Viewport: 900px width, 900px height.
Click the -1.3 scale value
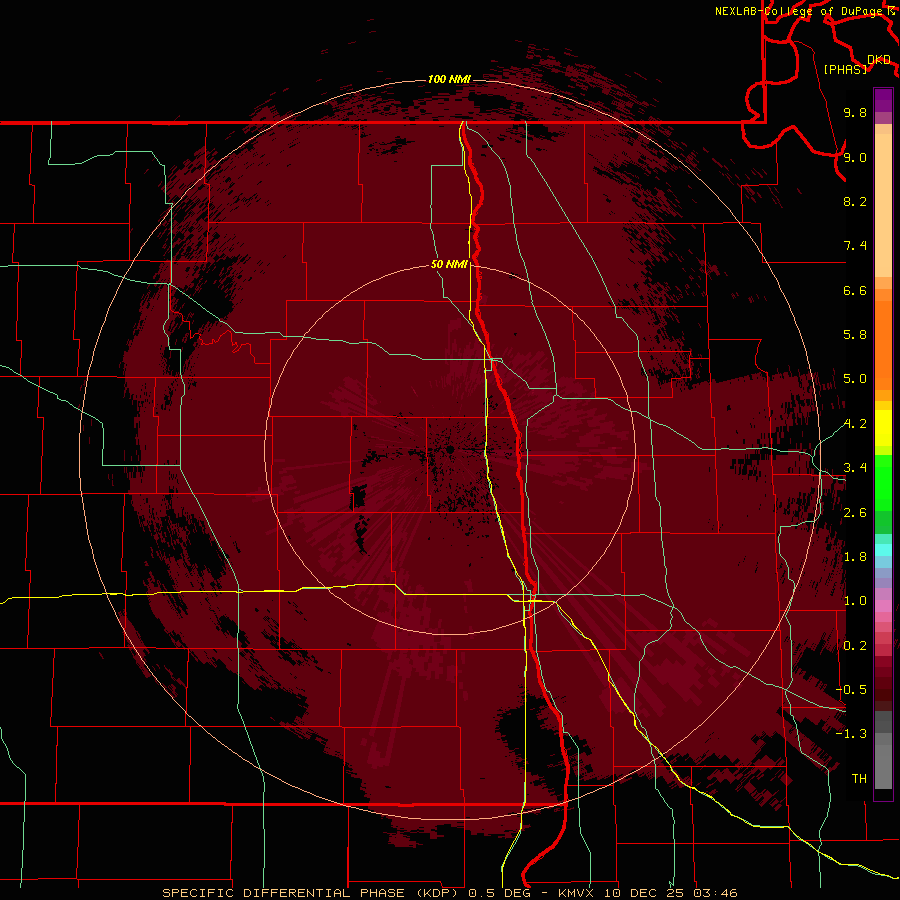tap(851, 734)
